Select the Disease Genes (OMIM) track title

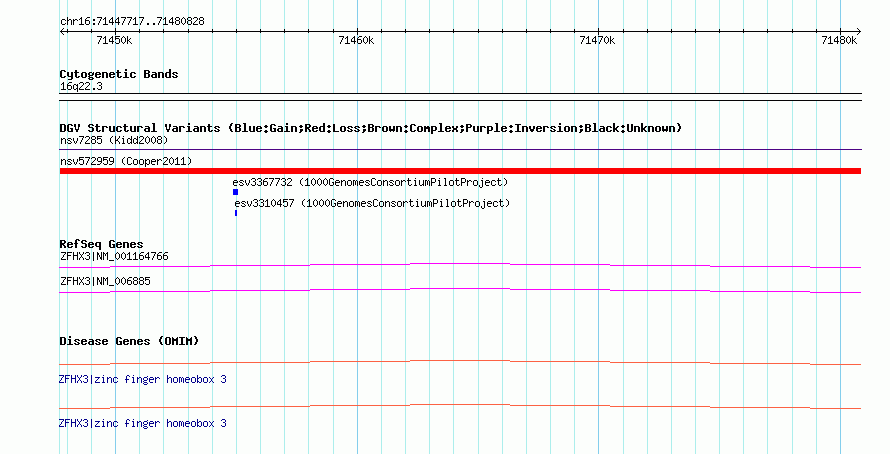pos(129,341)
